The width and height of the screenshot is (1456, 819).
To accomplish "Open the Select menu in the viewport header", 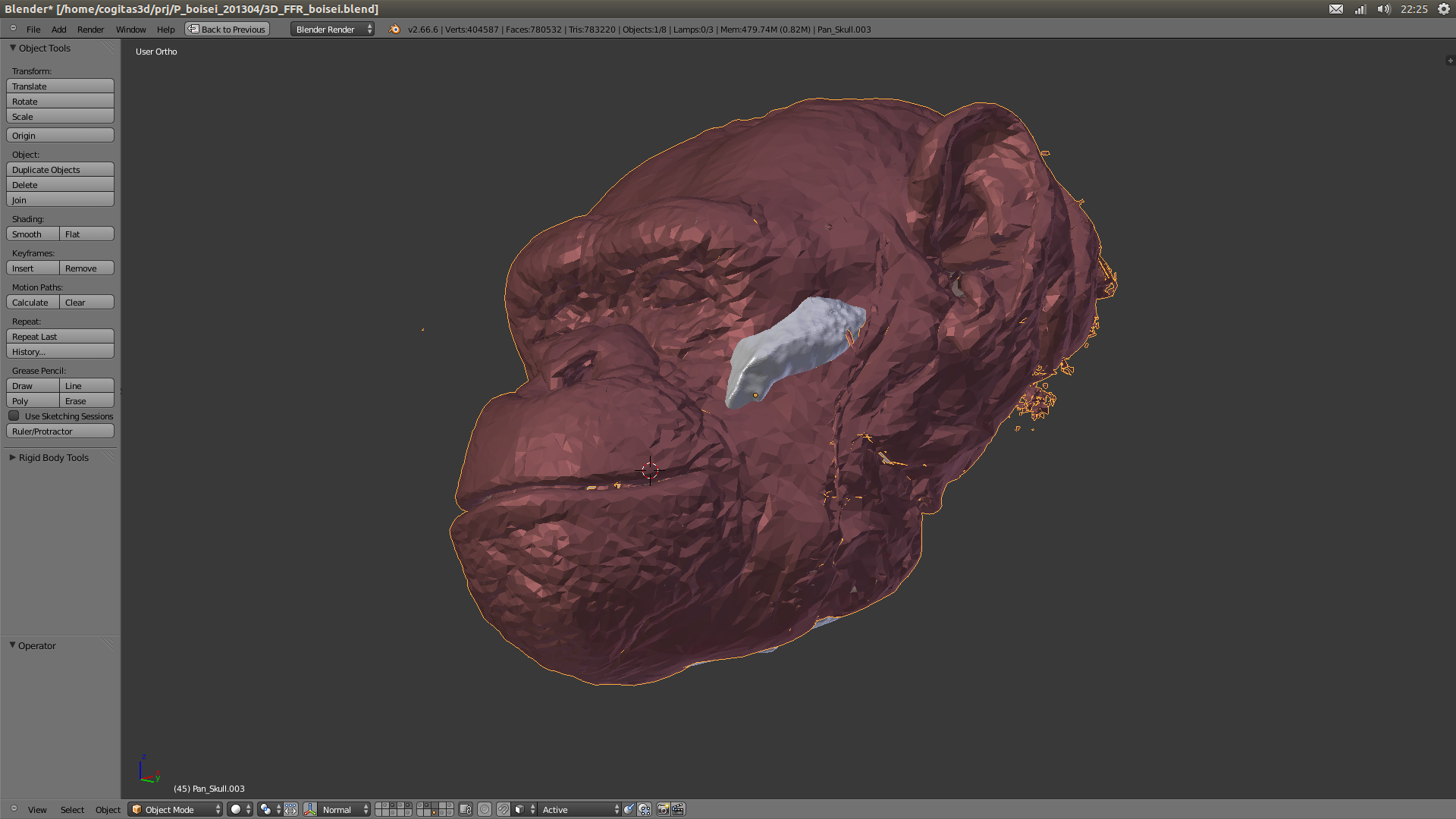I will click(x=72, y=809).
